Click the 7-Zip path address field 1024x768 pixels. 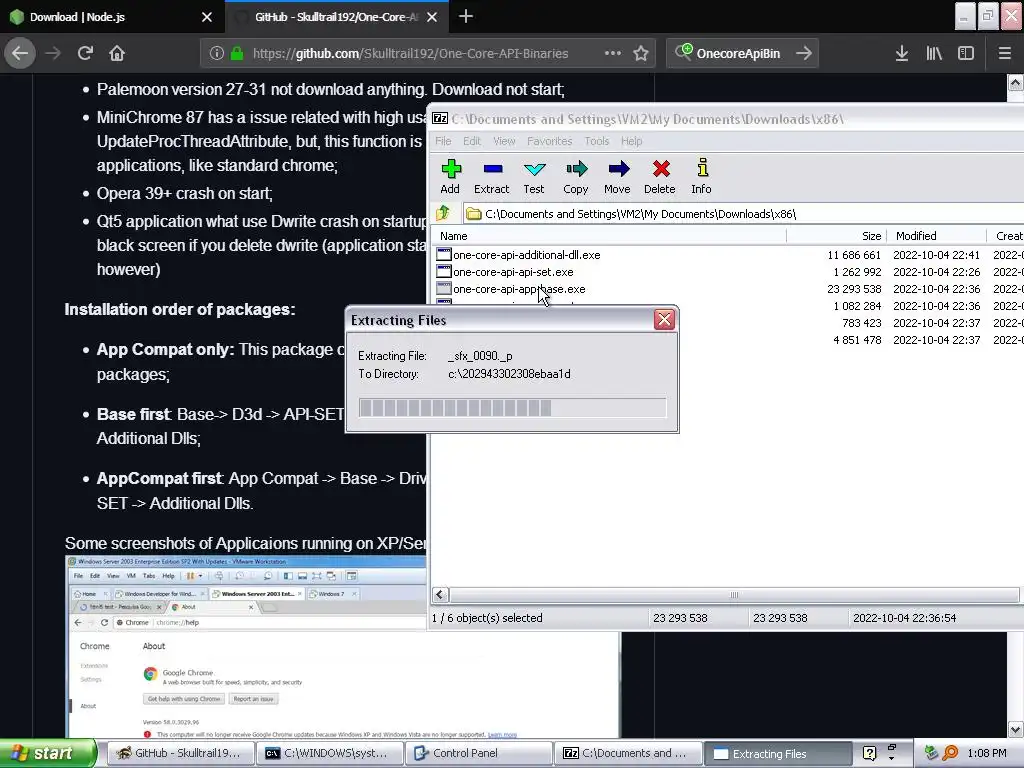[x=743, y=214]
